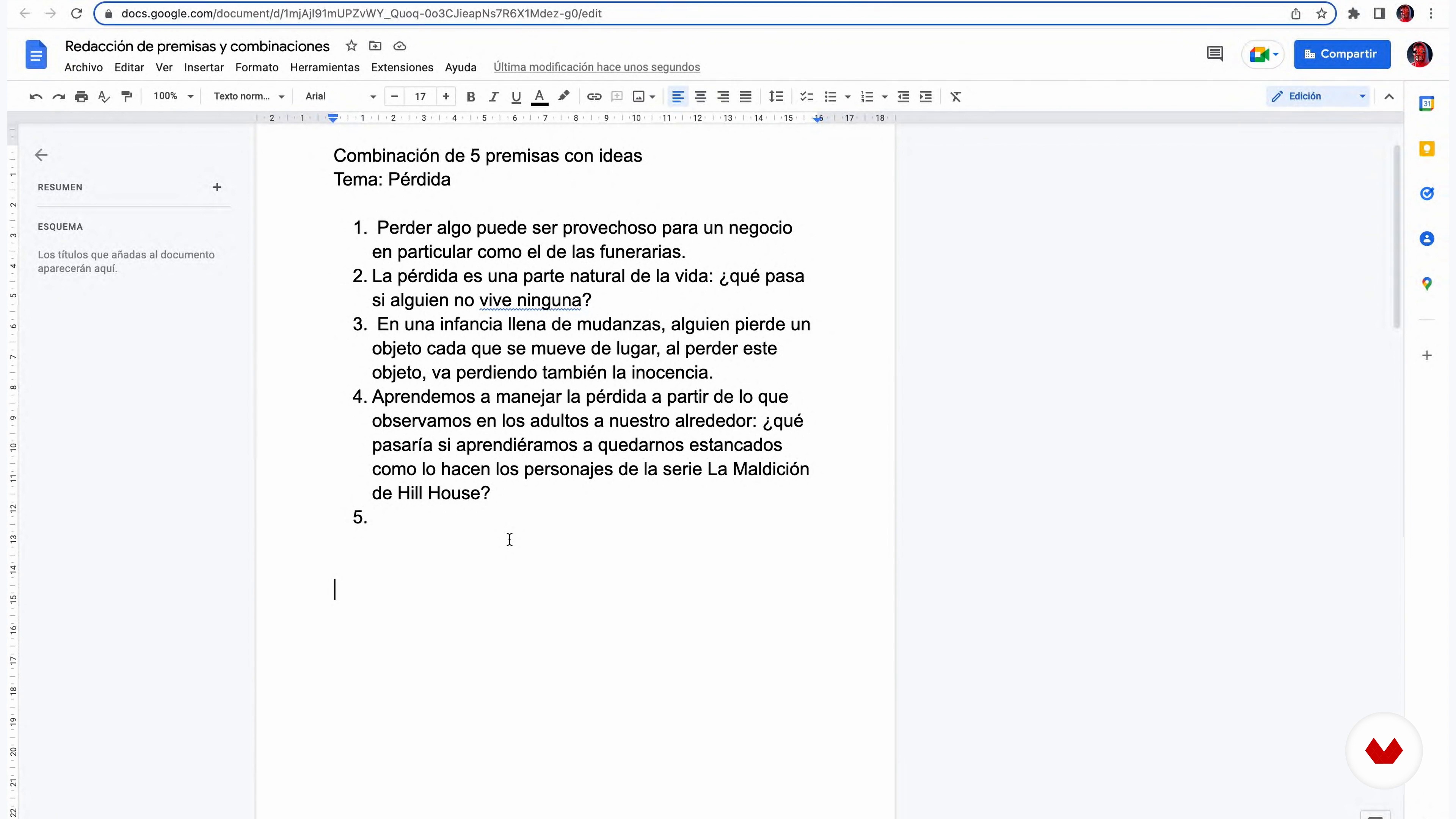Insert a link using chain icon

point(594,97)
